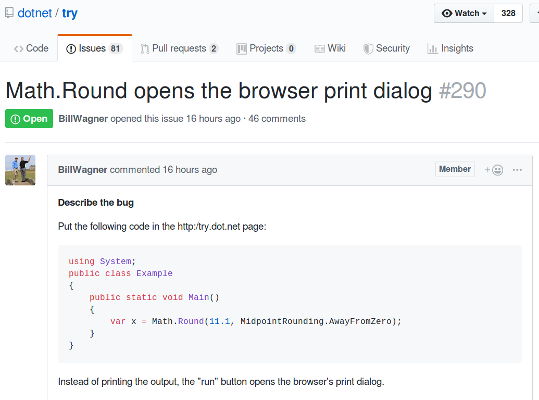Screen dimensions: 539x400
Task: Click the Projects board icon
Action: pos(241,49)
